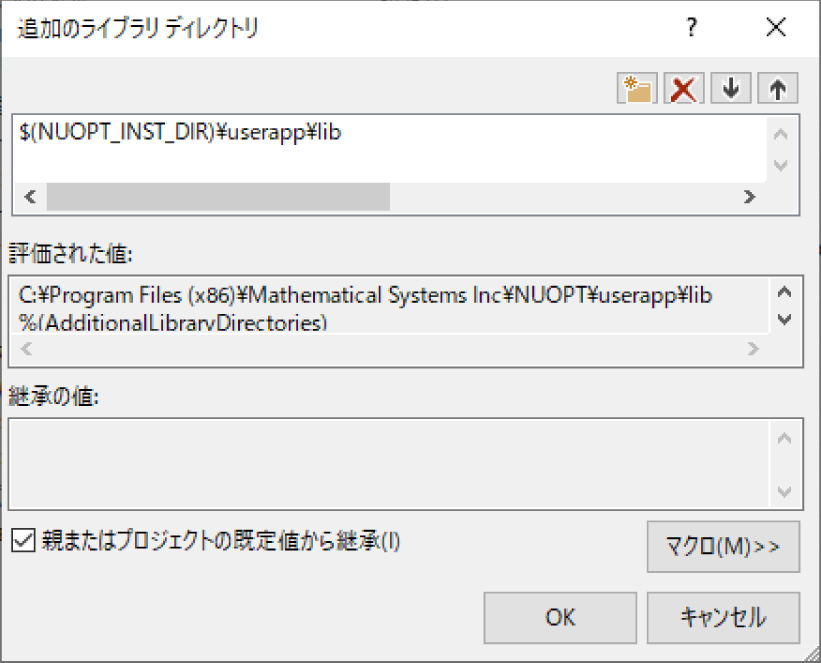Move the line down with the down arrow

(731, 89)
